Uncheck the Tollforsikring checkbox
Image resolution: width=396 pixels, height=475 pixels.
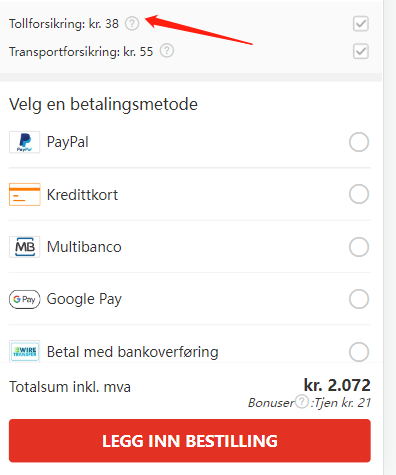[361, 24]
